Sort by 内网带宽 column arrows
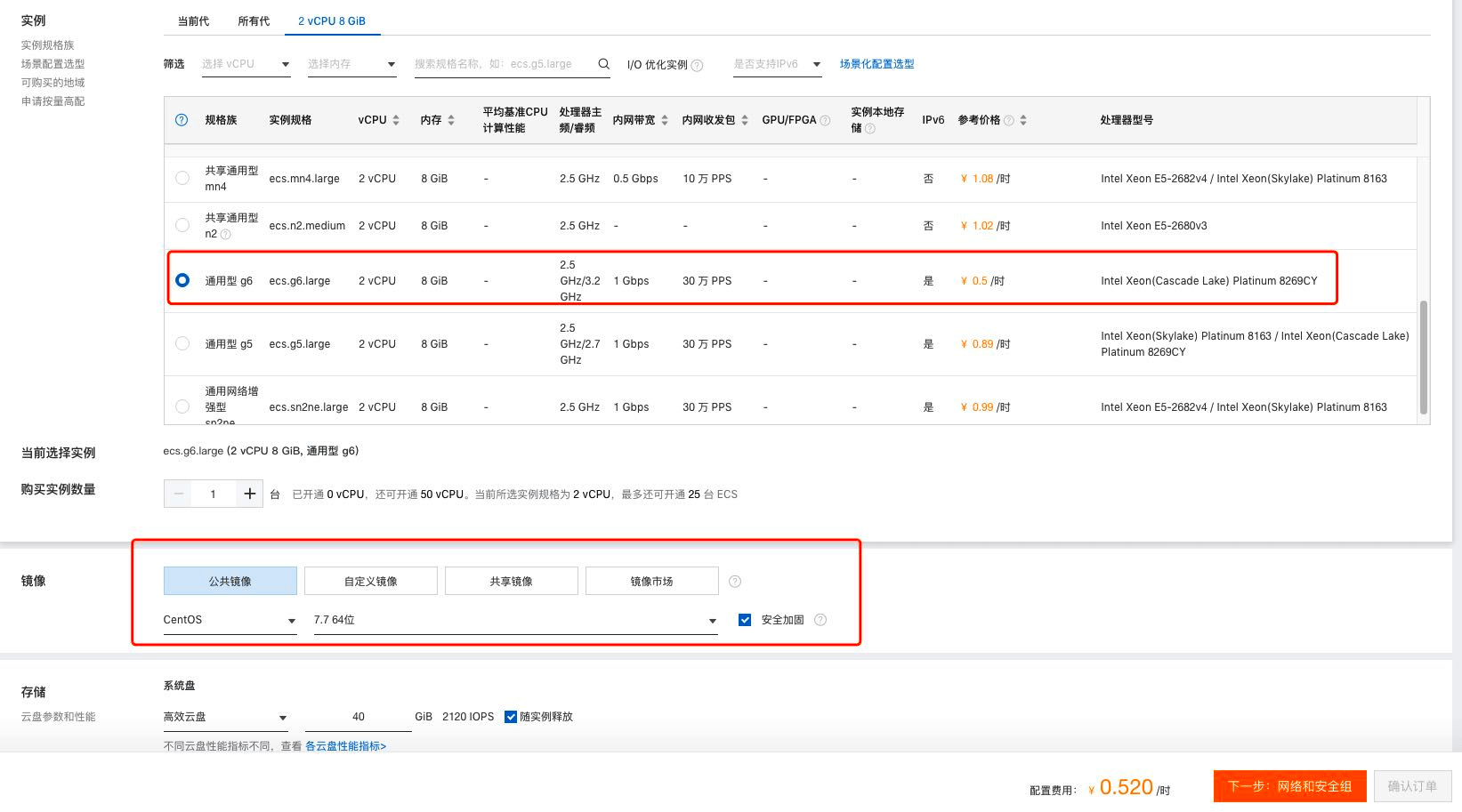1462x812 pixels. point(665,120)
